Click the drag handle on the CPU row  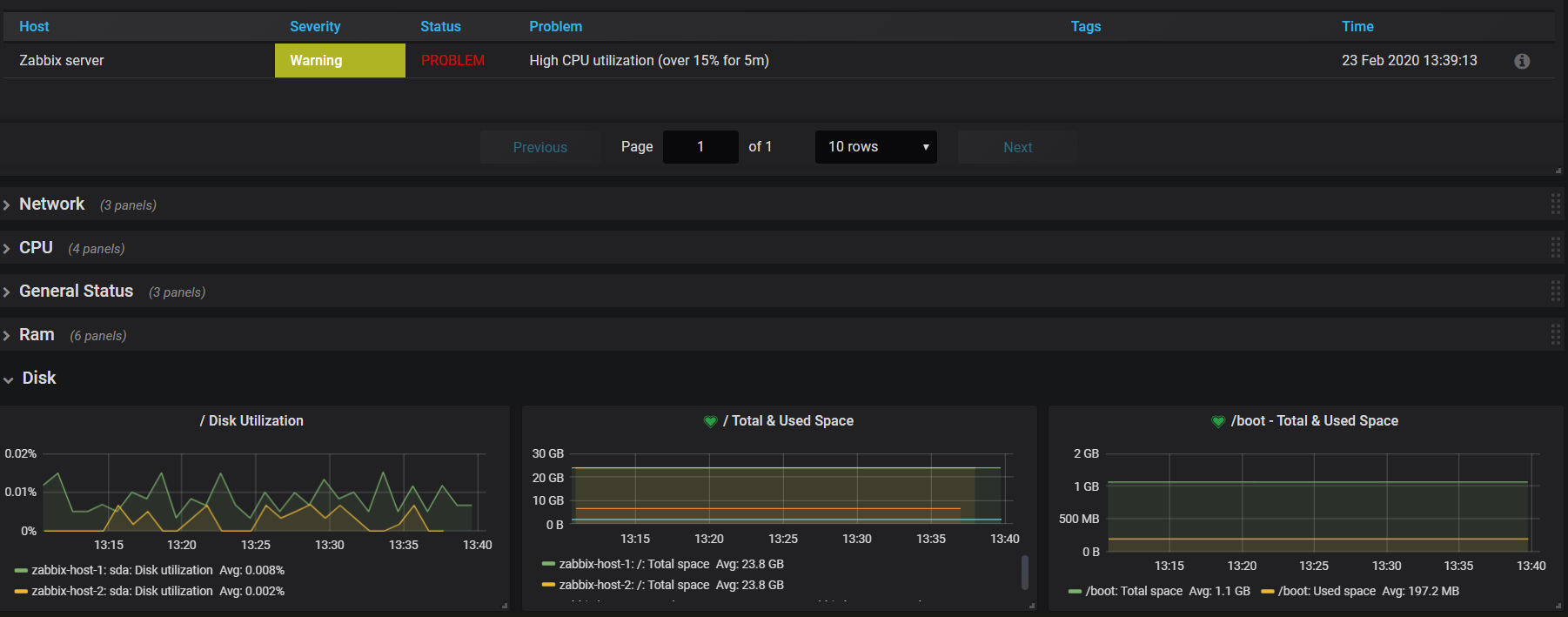pos(1555,248)
